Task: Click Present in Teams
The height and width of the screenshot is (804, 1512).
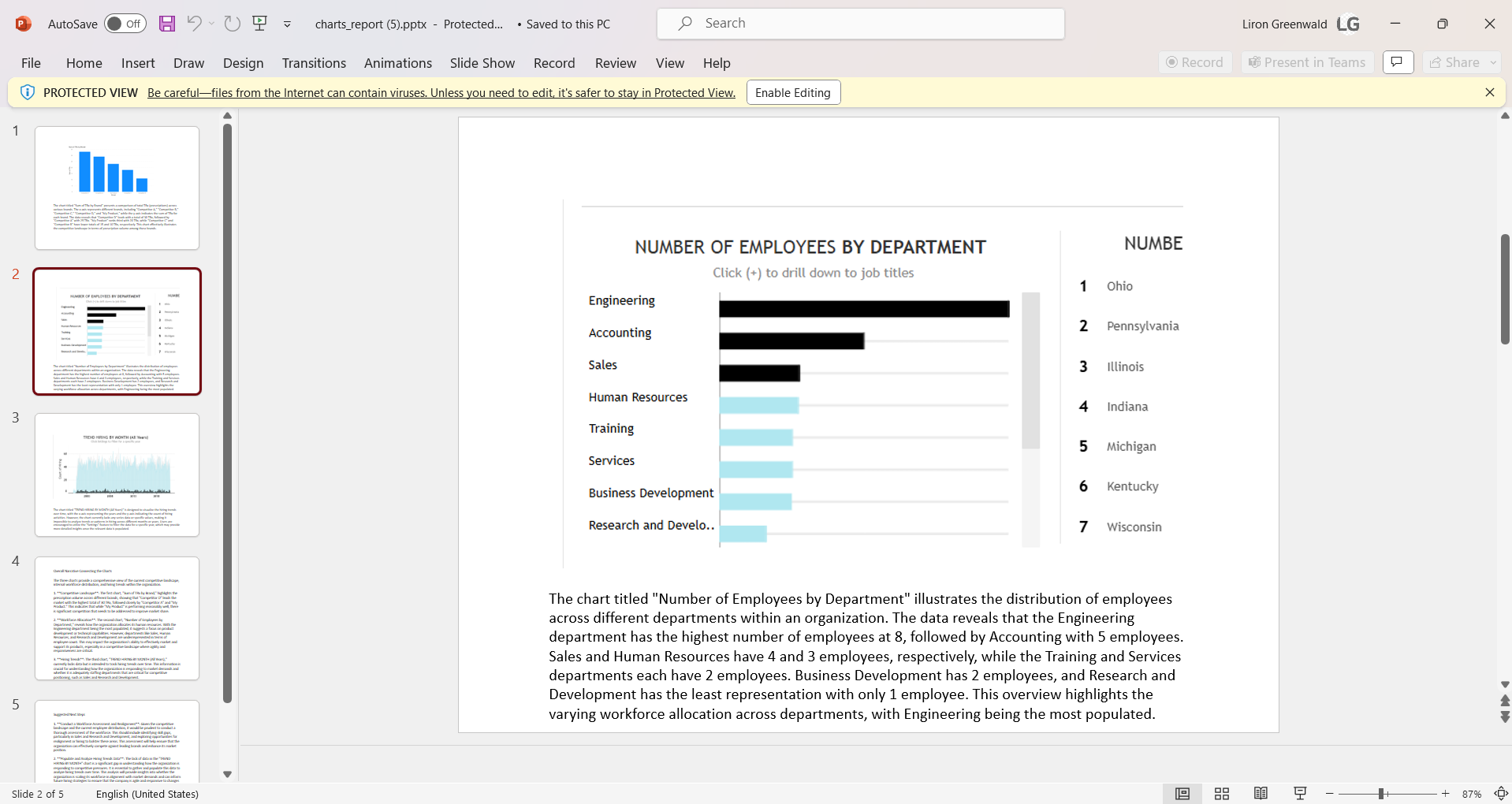Action: pyautogui.click(x=1306, y=62)
